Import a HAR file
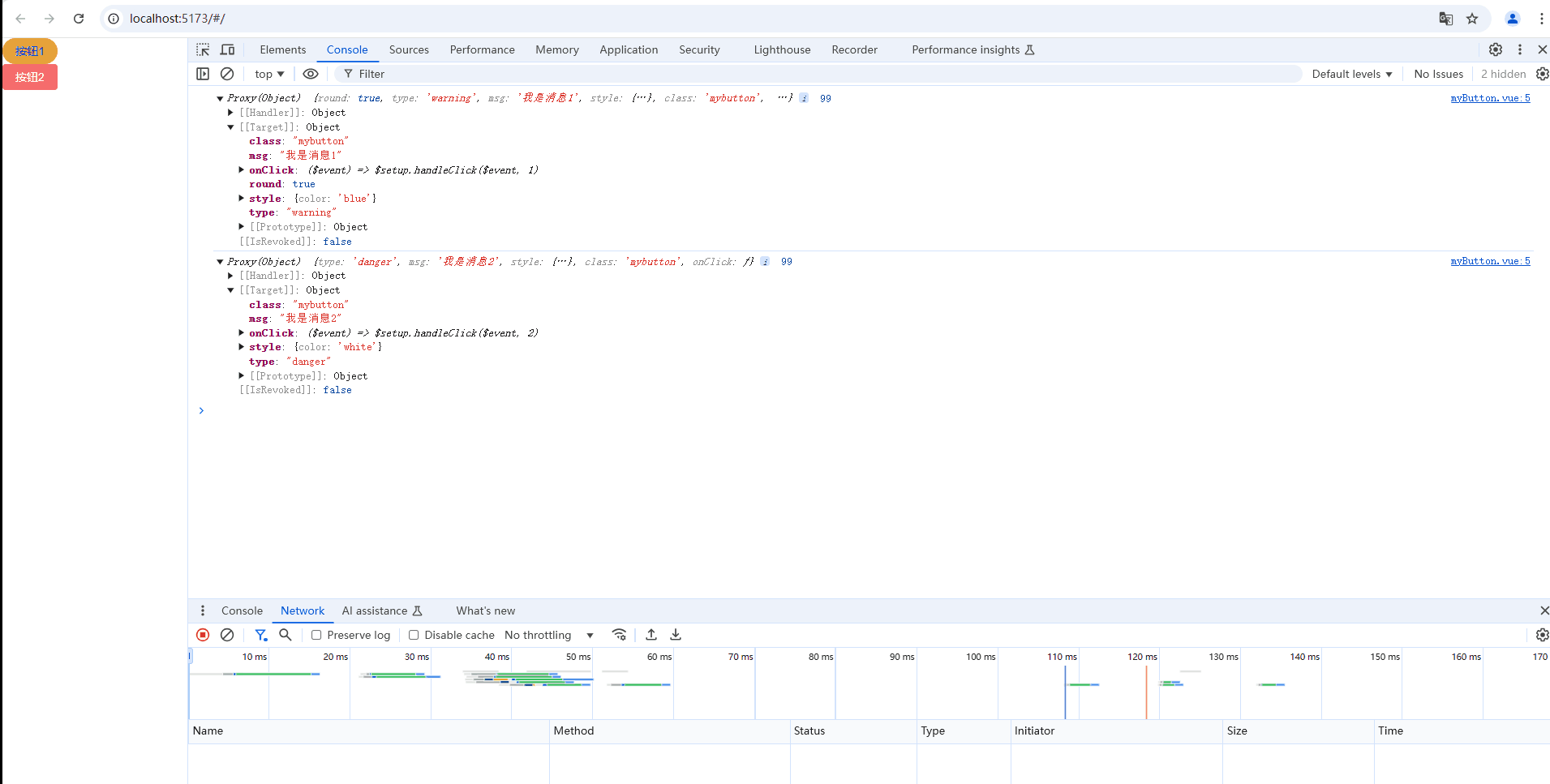Viewport: 1550px width, 784px height. click(x=651, y=635)
